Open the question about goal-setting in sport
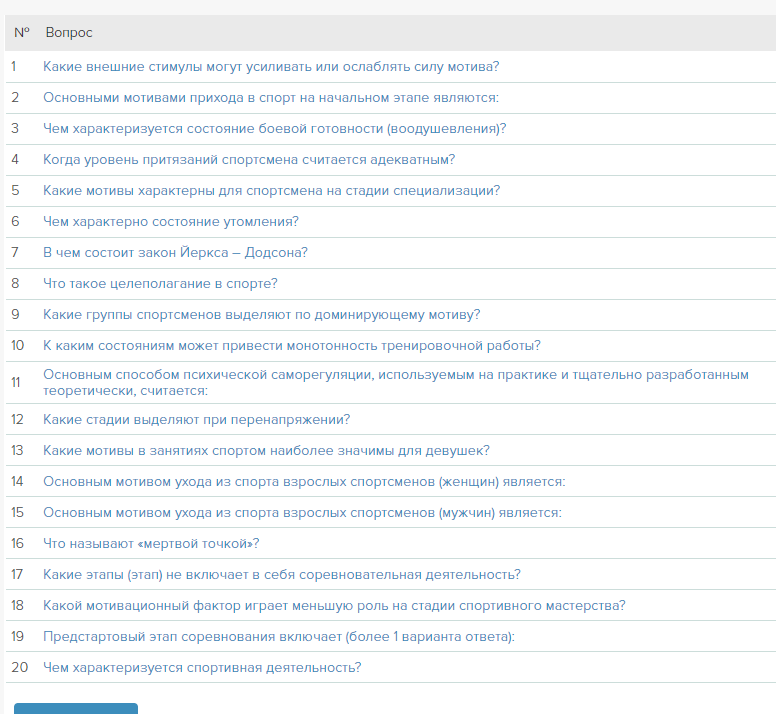Image resolution: width=776 pixels, height=714 pixels. [160, 284]
